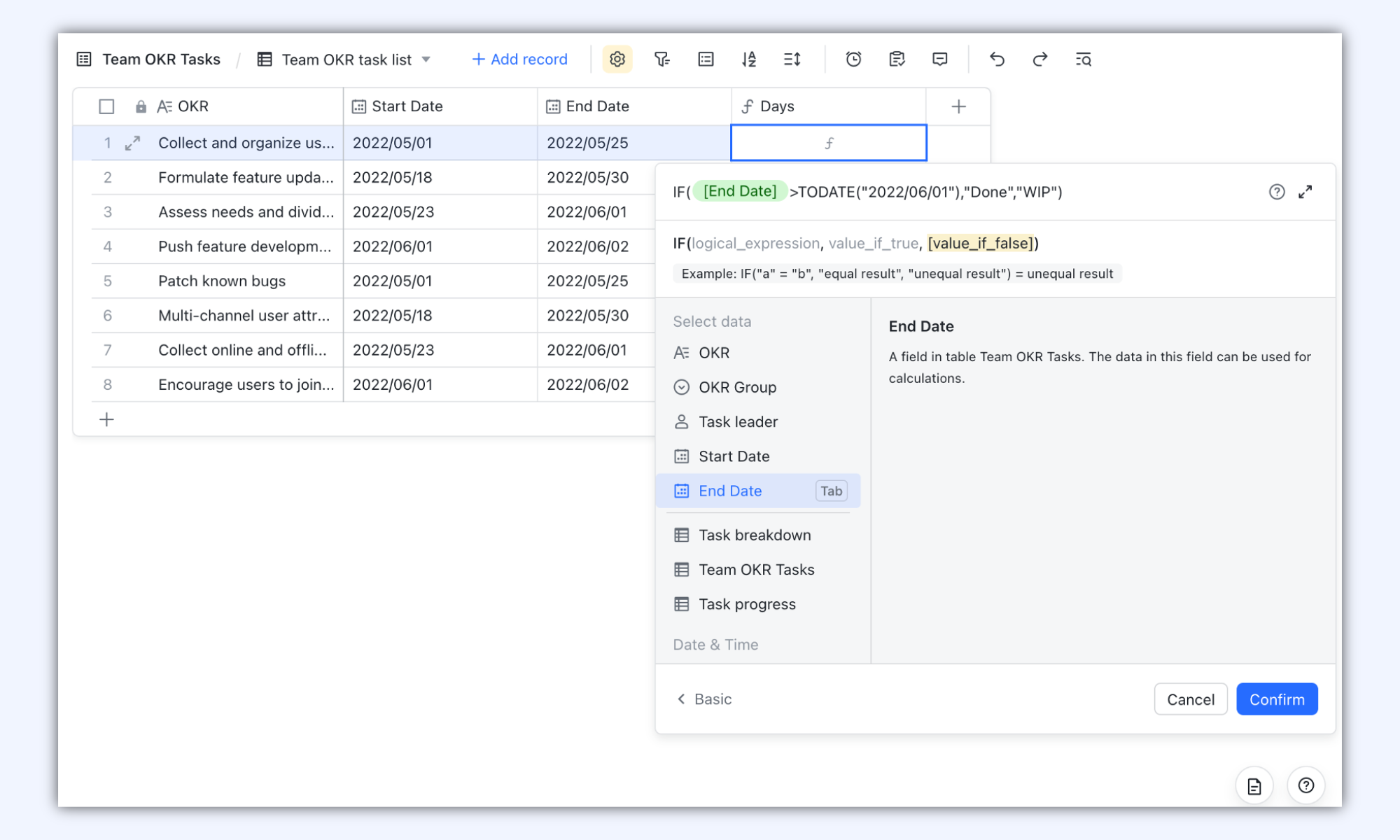Select Task progress table in data list
The width and height of the screenshot is (1400, 840).
(758, 604)
